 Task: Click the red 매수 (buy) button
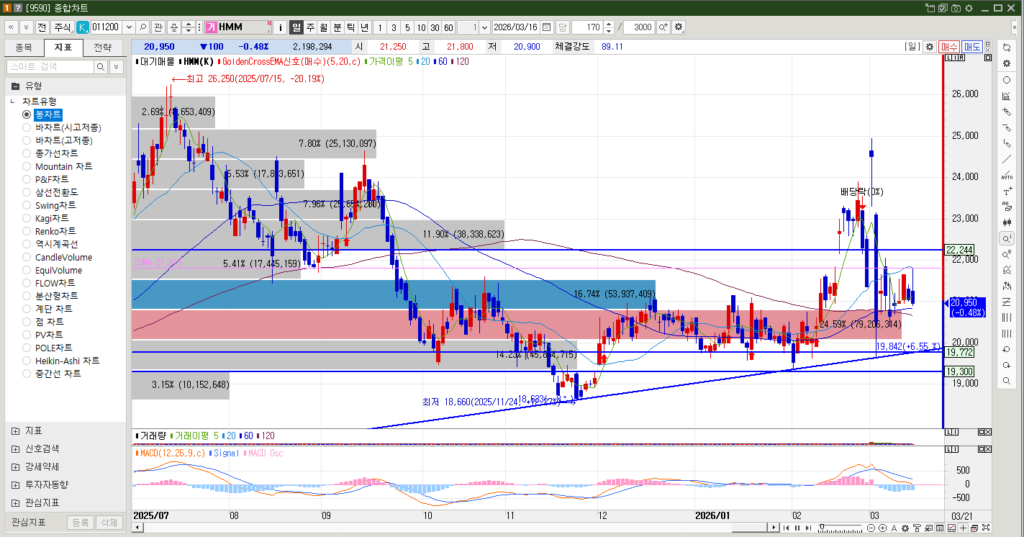coord(950,46)
